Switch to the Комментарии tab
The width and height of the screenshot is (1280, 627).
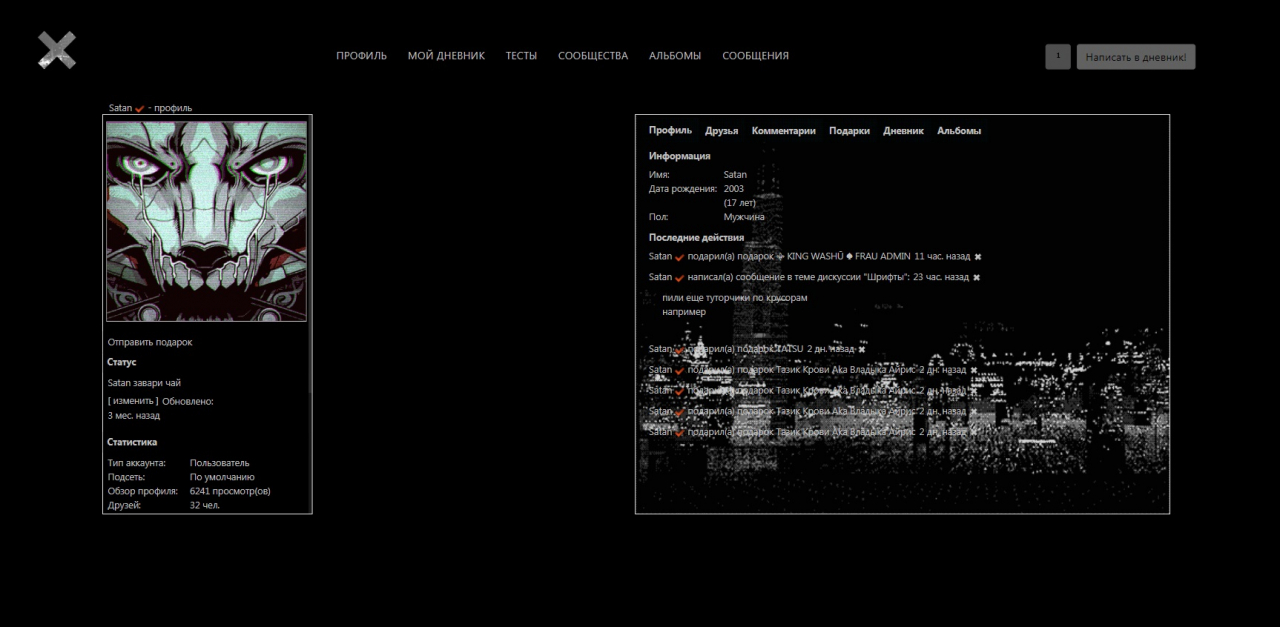coord(783,131)
